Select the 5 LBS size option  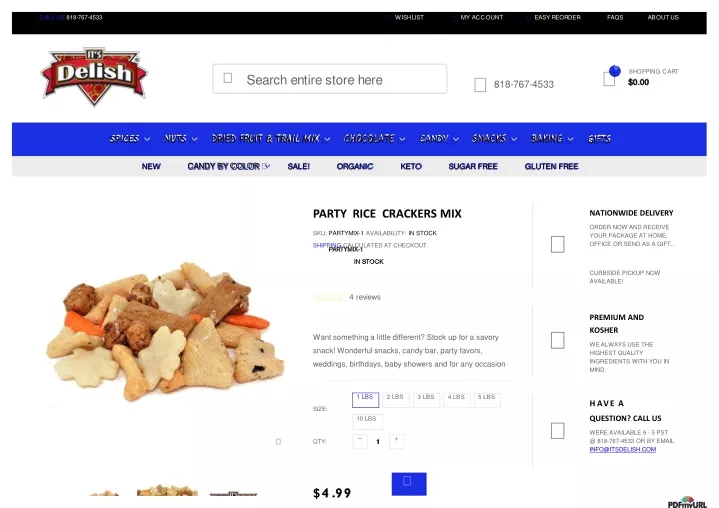(487, 400)
